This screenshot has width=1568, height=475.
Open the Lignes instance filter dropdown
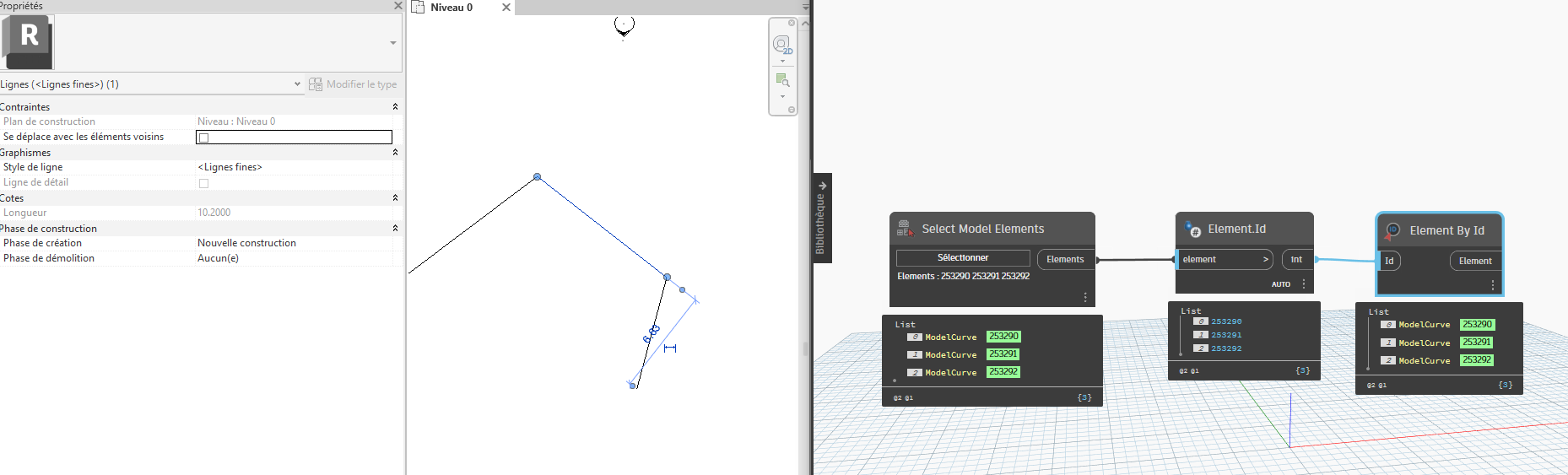point(297,84)
